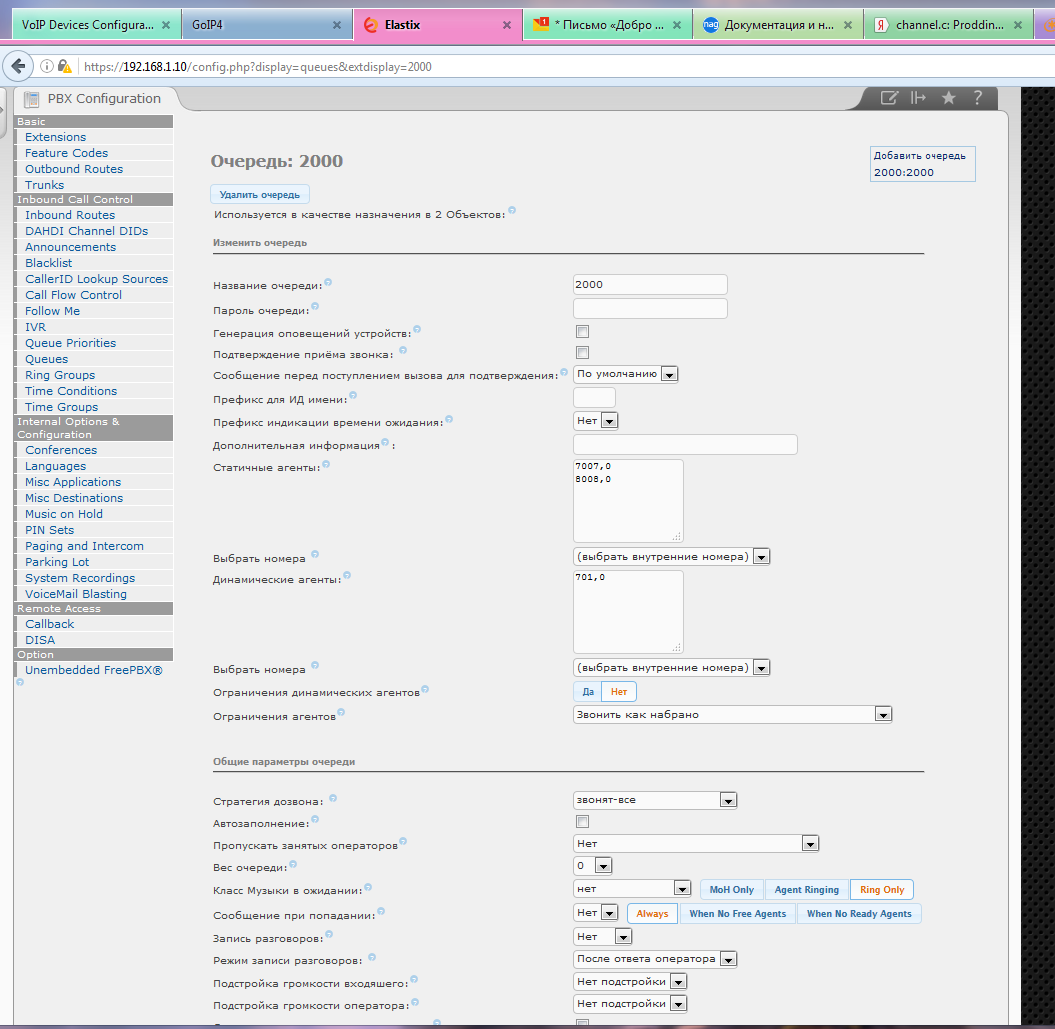Viewport: 1055px width, 1029px height.
Task: Select Да for Ограничения динамических агентов
Action: (588, 691)
